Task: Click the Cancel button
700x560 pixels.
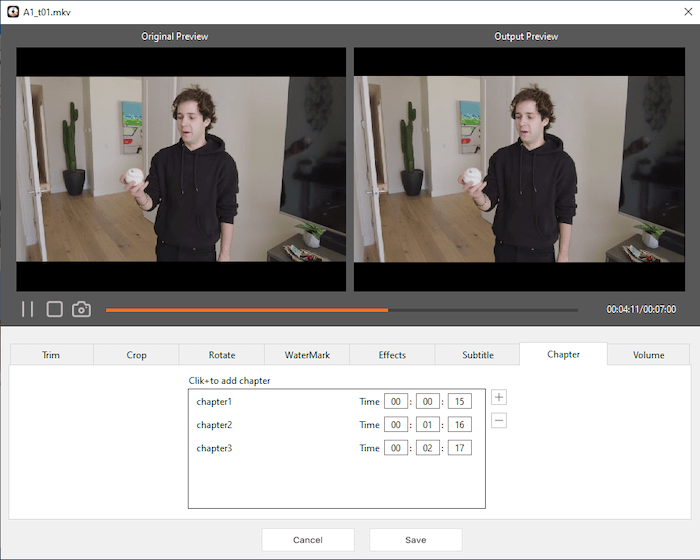Action: [307, 540]
